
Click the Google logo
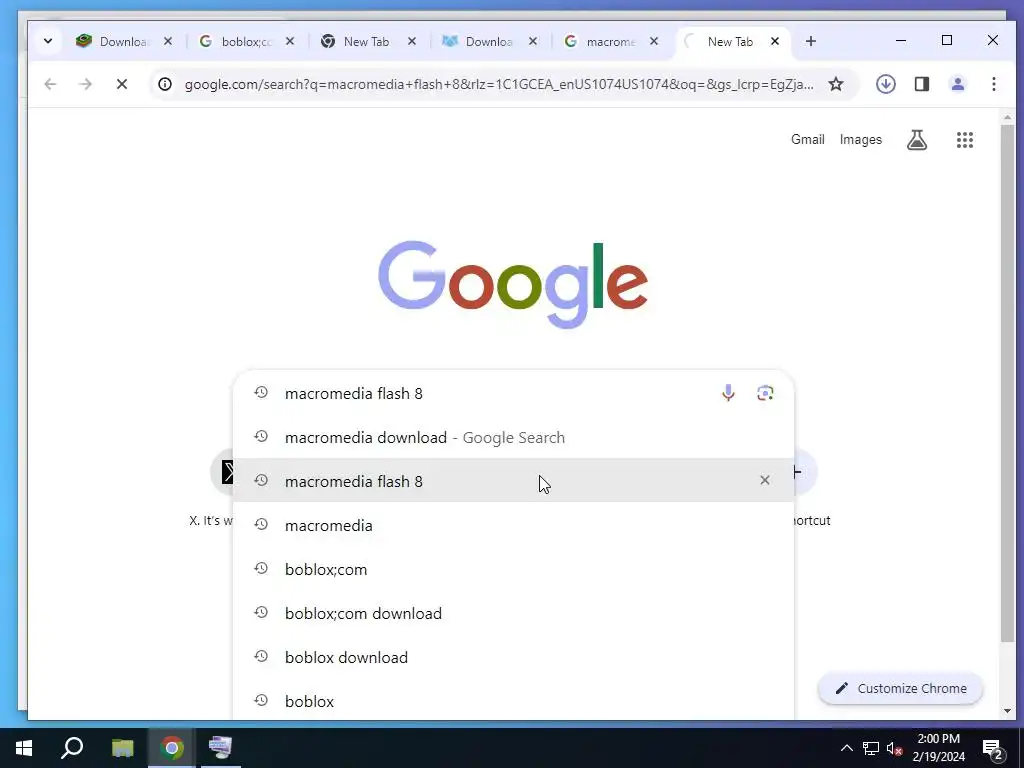(513, 284)
